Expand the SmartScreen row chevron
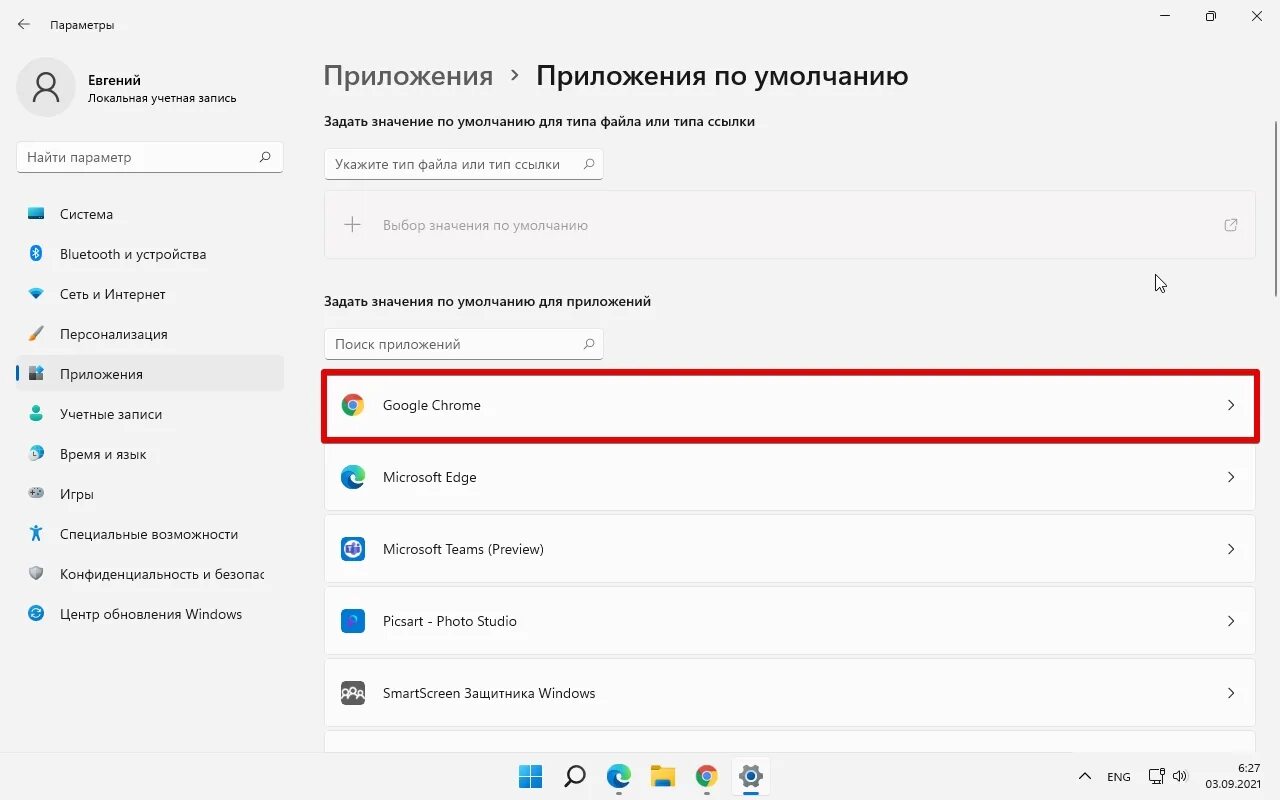 pyautogui.click(x=1231, y=693)
